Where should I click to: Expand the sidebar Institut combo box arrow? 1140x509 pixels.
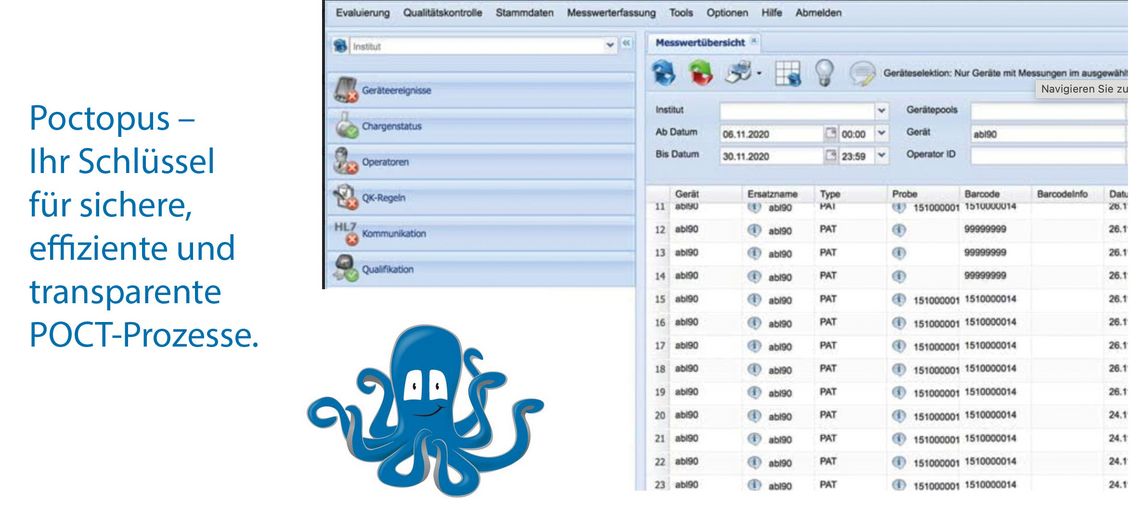click(610, 45)
